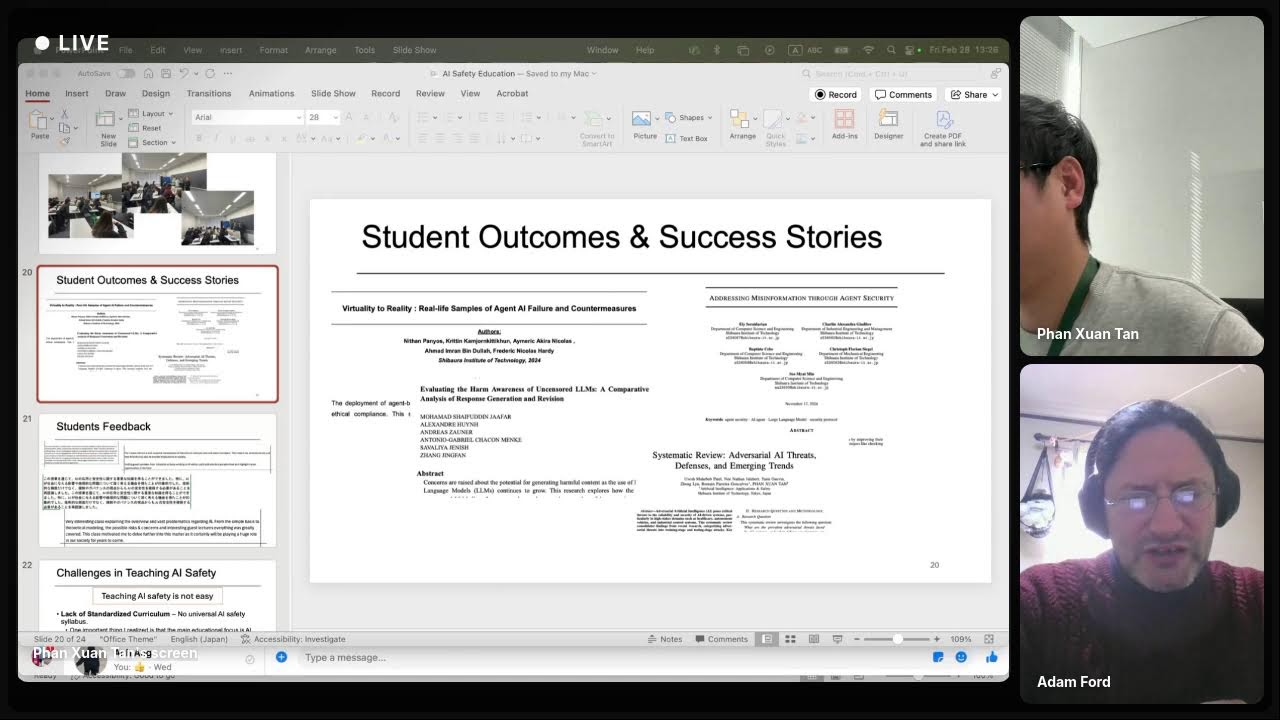Screen dimensions: 1280x720
Task: Switch to the Design tab
Action: pos(156,93)
